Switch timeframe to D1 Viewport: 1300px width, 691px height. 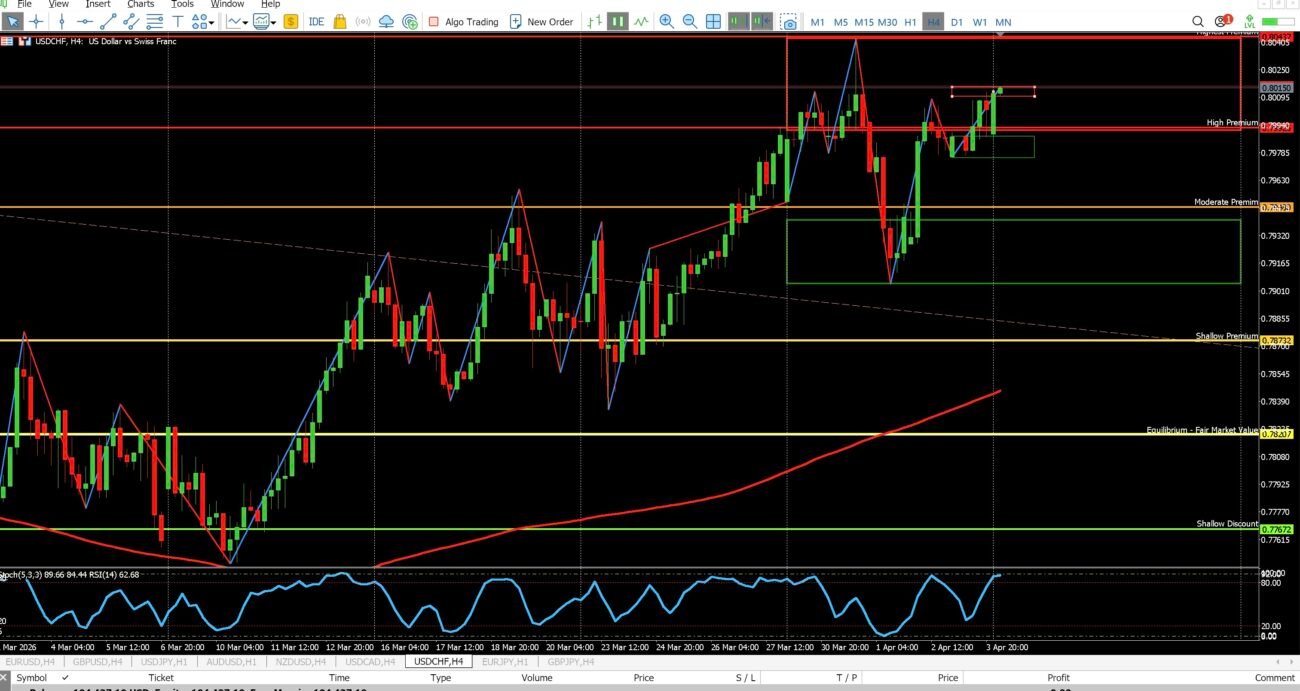point(957,22)
